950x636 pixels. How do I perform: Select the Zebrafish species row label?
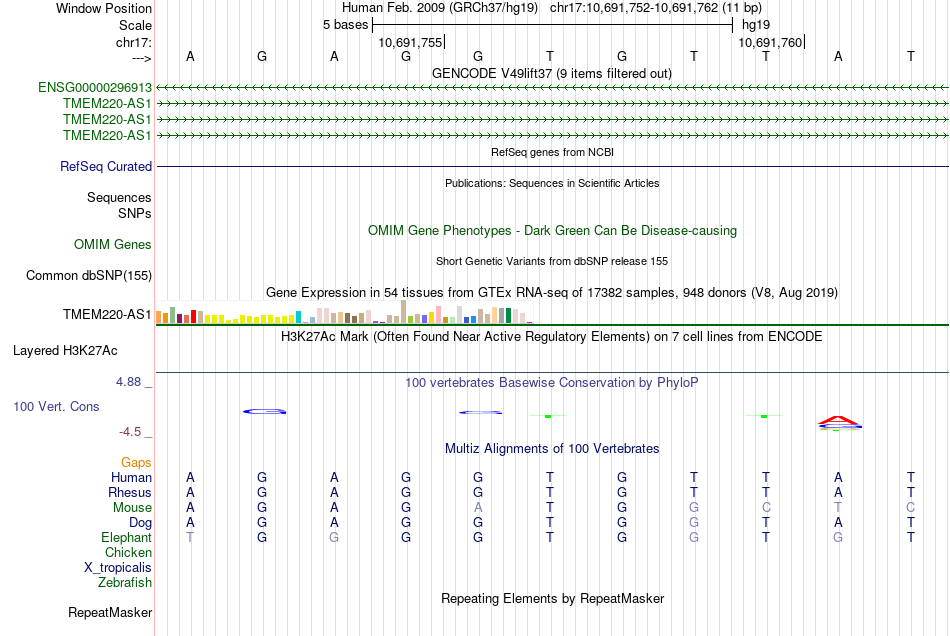(x=125, y=583)
